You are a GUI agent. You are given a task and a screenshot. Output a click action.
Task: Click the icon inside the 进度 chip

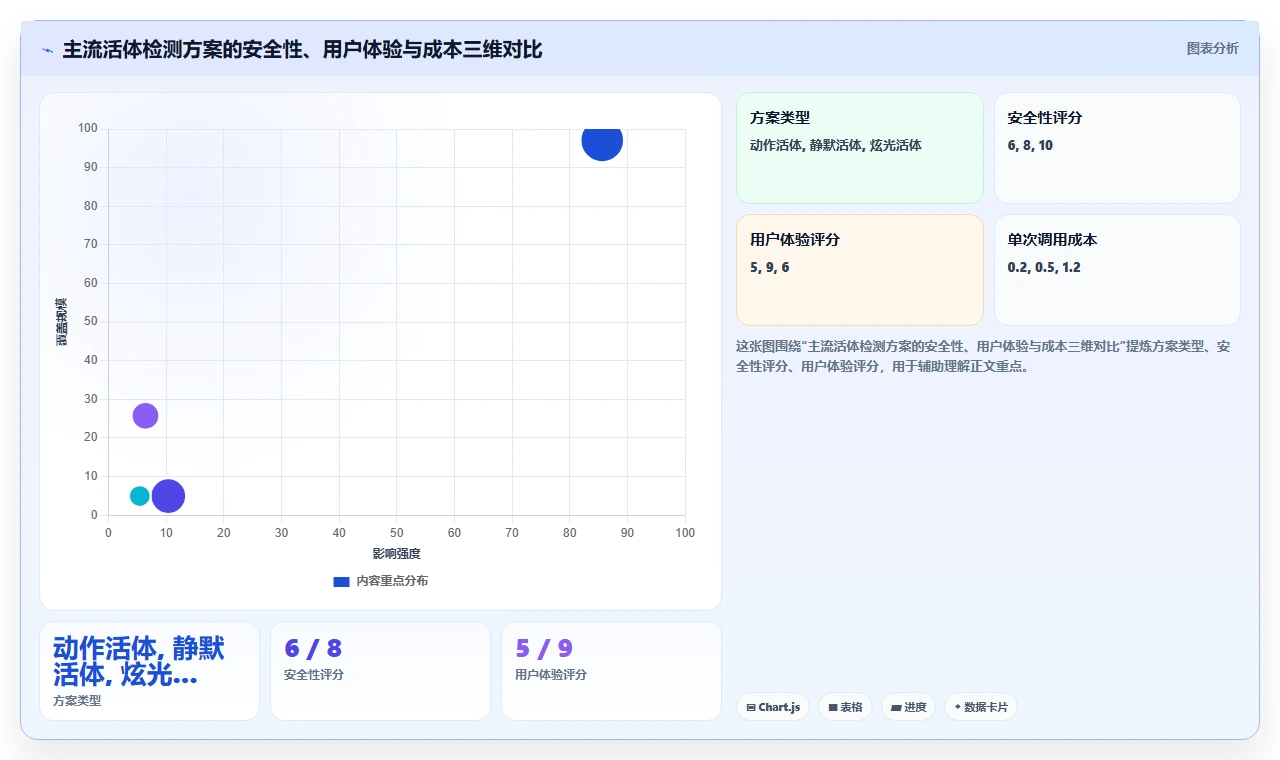point(897,708)
